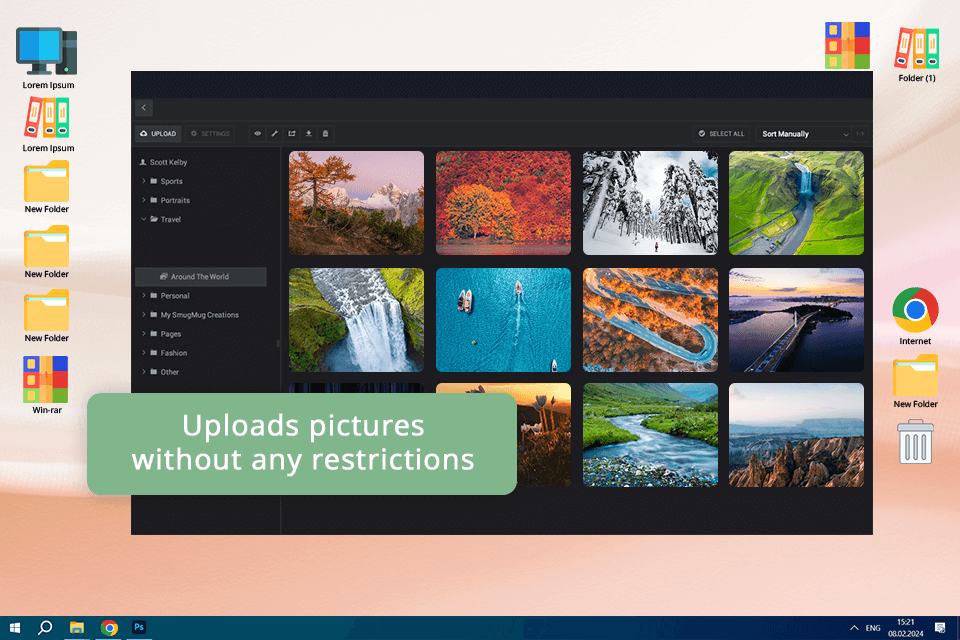Expand the Personal folder chevron
This screenshot has height=640, width=960.
tap(144, 296)
